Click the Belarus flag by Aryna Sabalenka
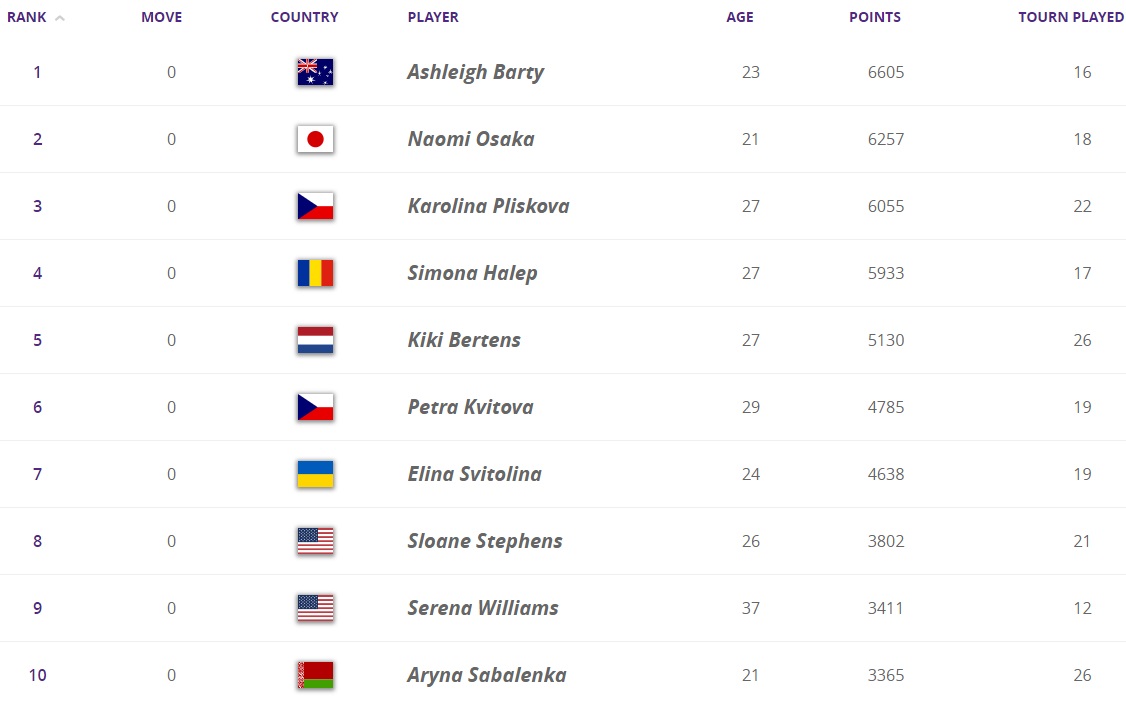This screenshot has height=705, width=1126. (315, 675)
